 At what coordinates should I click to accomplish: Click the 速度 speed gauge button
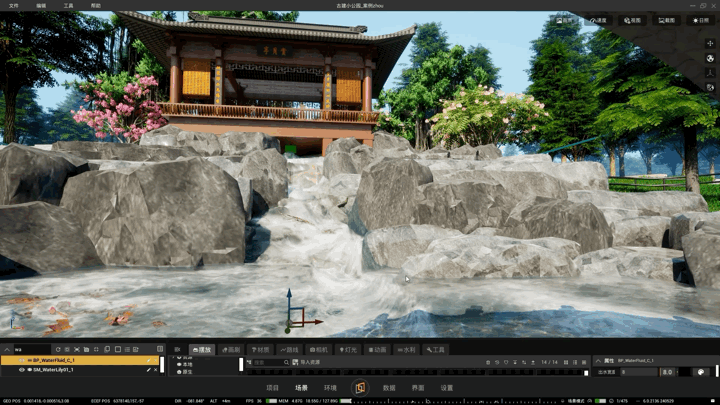[x=598, y=20]
